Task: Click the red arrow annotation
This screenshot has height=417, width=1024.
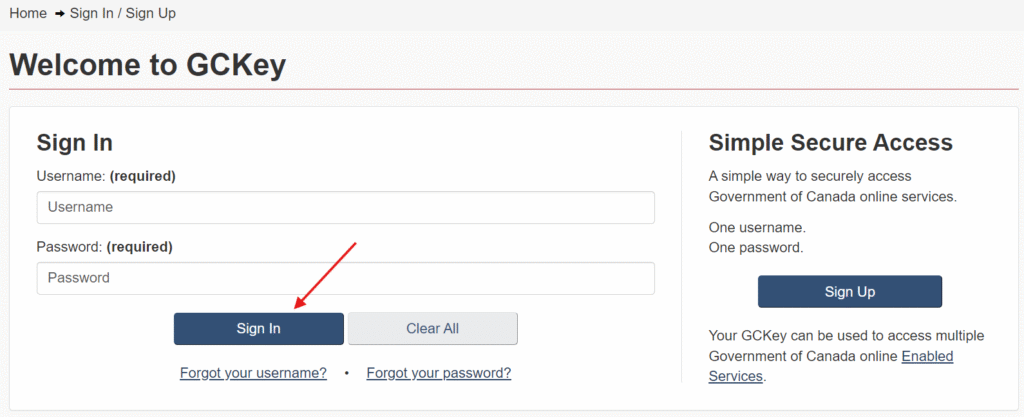Action: (325, 275)
